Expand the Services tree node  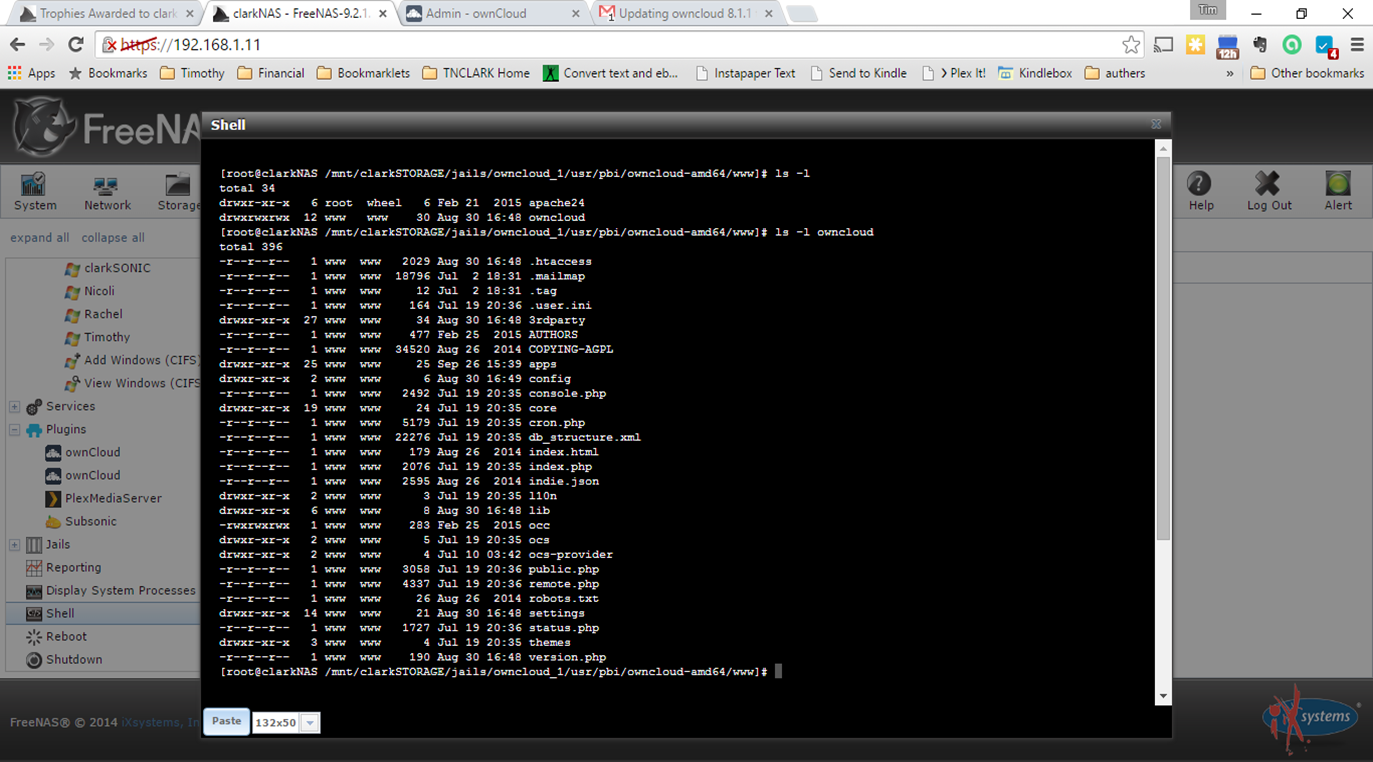click(14, 407)
